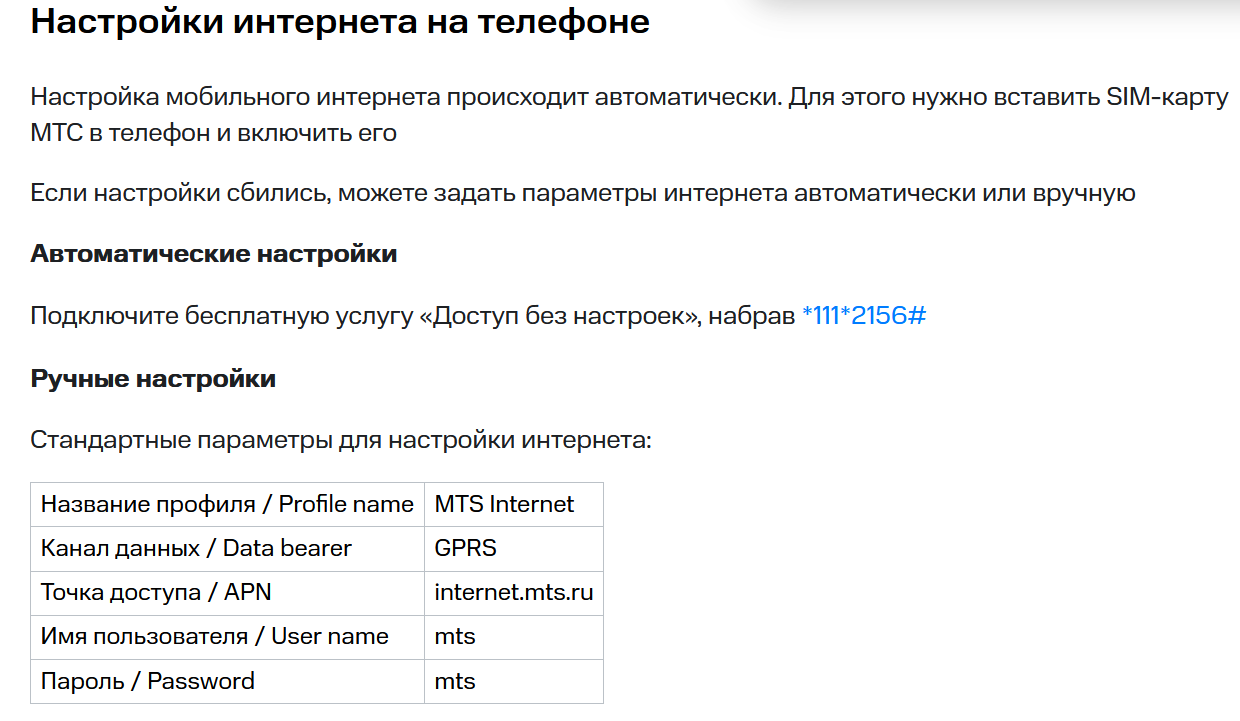The width and height of the screenshot is (1240, 721).
Task: Click the heading Настройки интернета на телефоне
Action: pyautogui.click(x=340, y=22)
